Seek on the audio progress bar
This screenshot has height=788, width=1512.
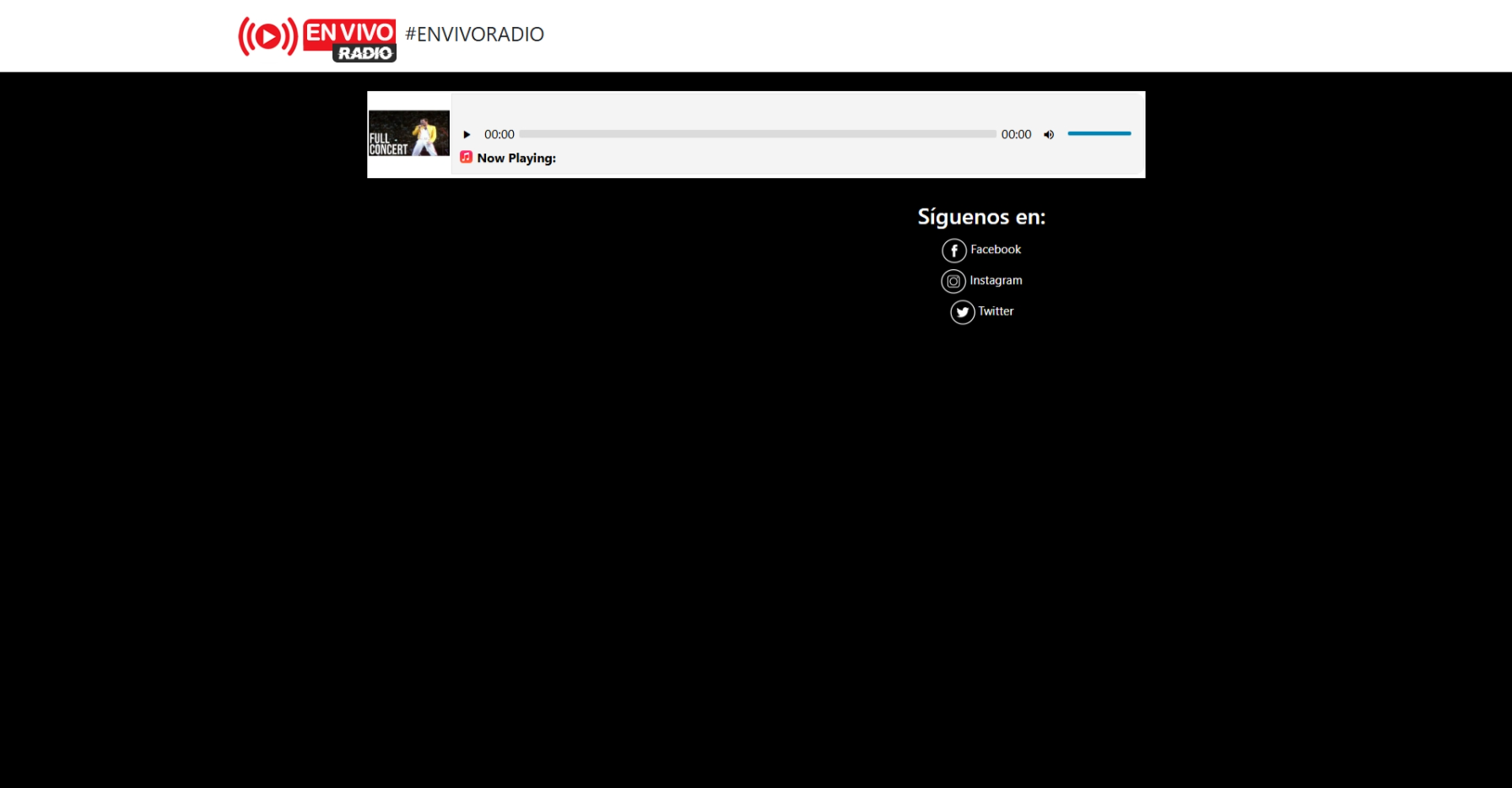[758, 133]
